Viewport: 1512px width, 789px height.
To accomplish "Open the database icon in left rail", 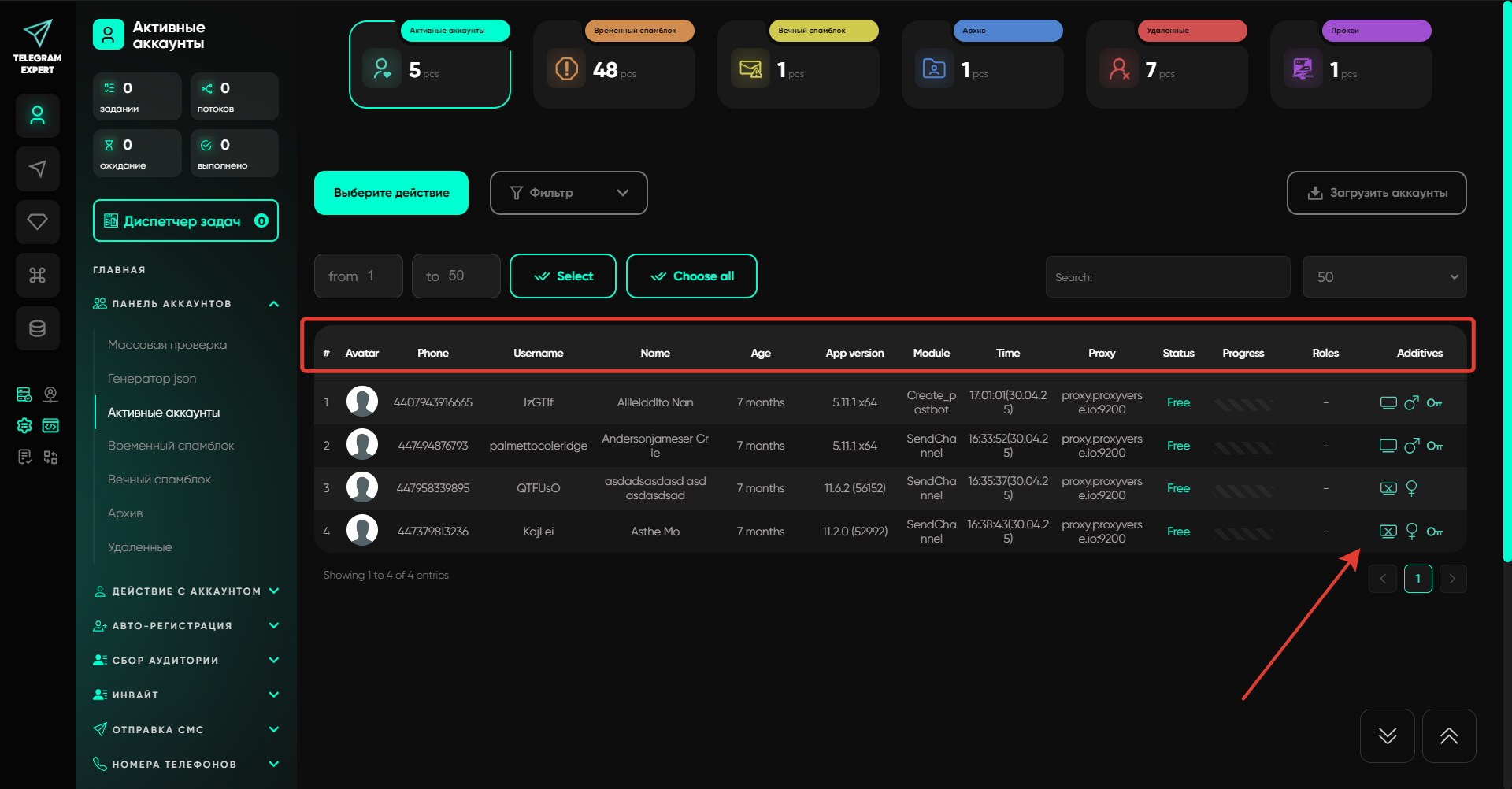I will (x=37, y=328).
